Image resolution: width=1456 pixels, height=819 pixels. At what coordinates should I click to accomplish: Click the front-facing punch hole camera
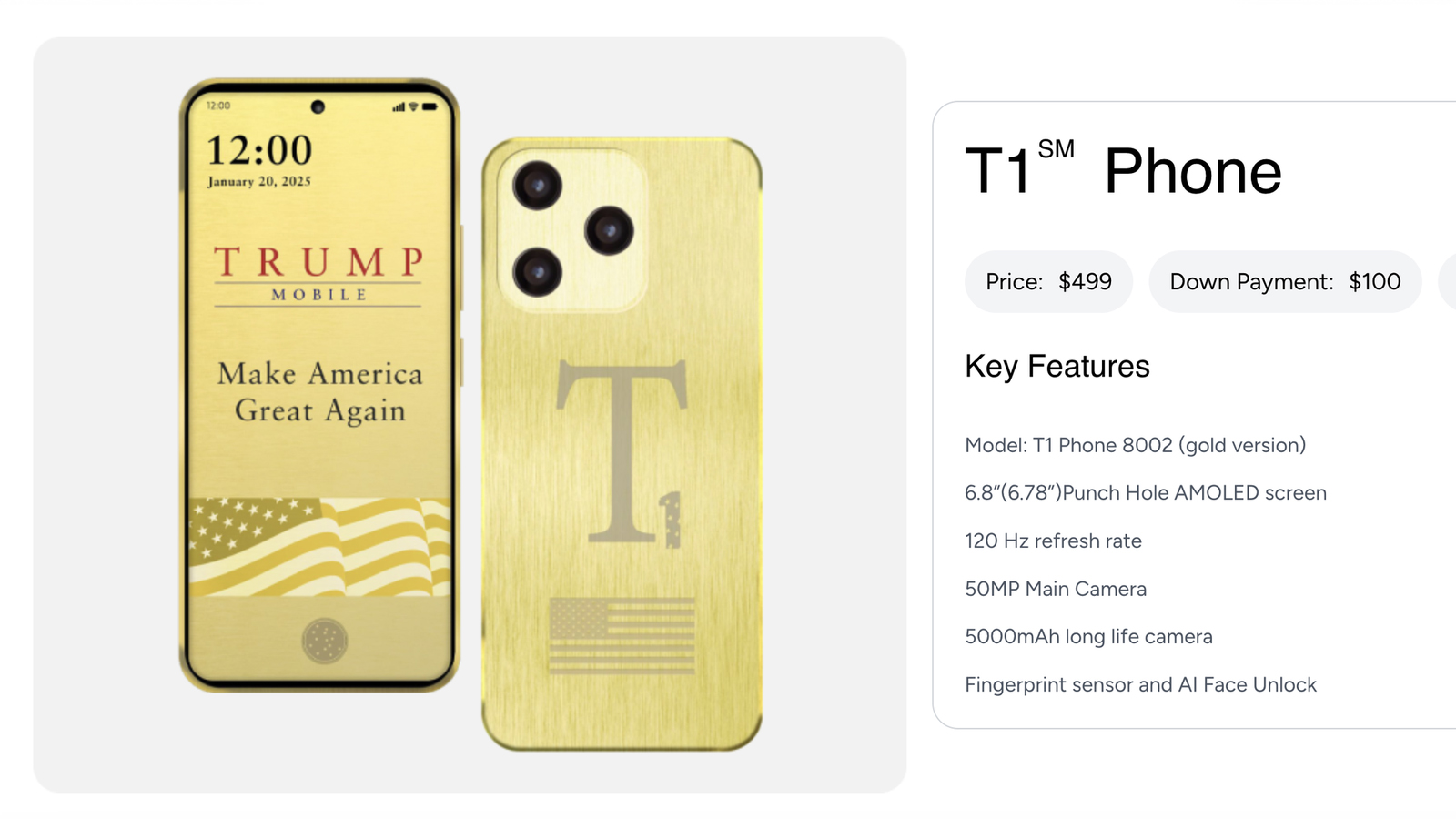(318, 106)
